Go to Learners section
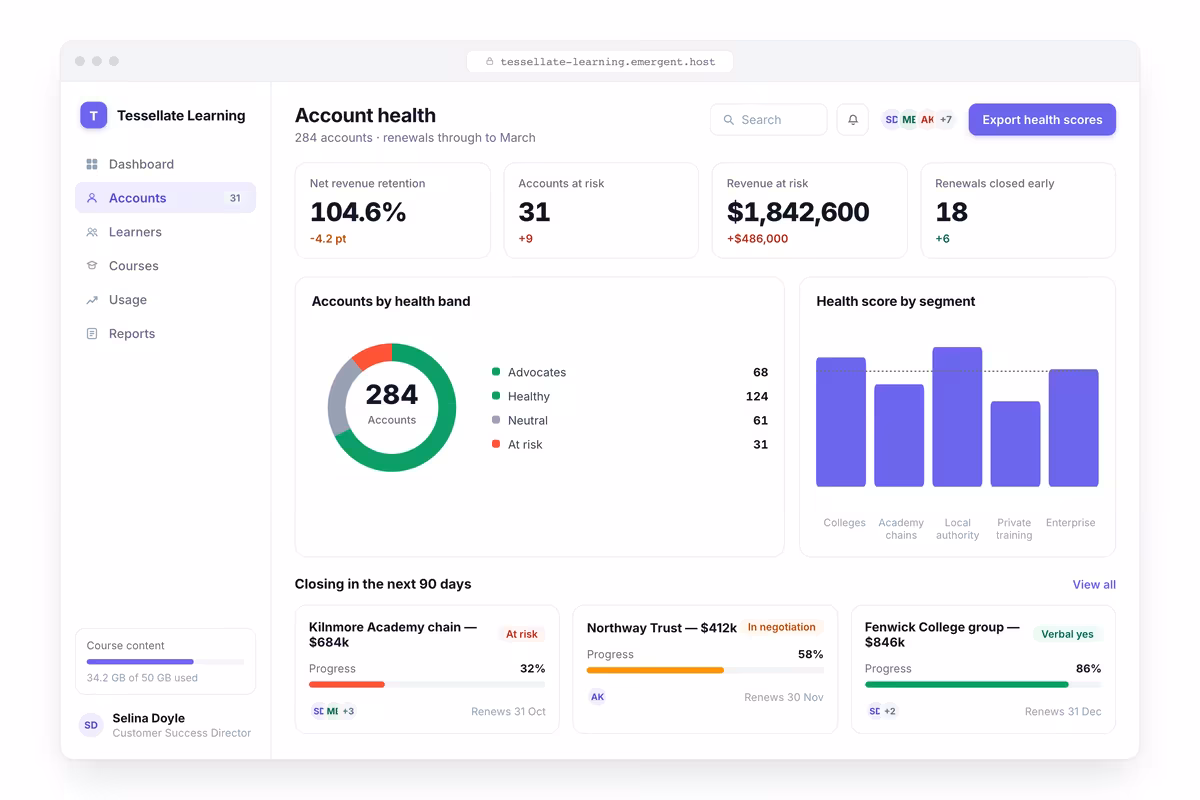 click(x=165, y=232)
